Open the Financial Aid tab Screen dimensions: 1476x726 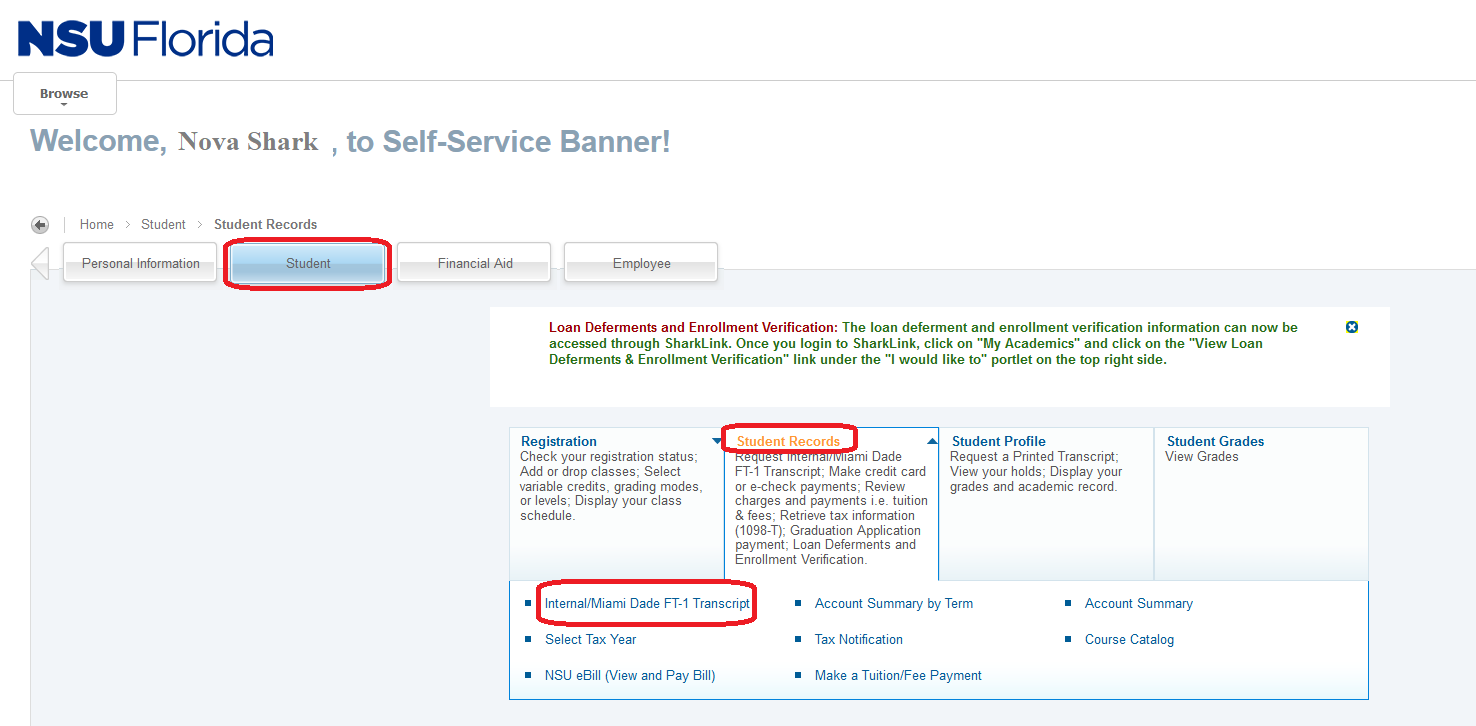point(475,263)
